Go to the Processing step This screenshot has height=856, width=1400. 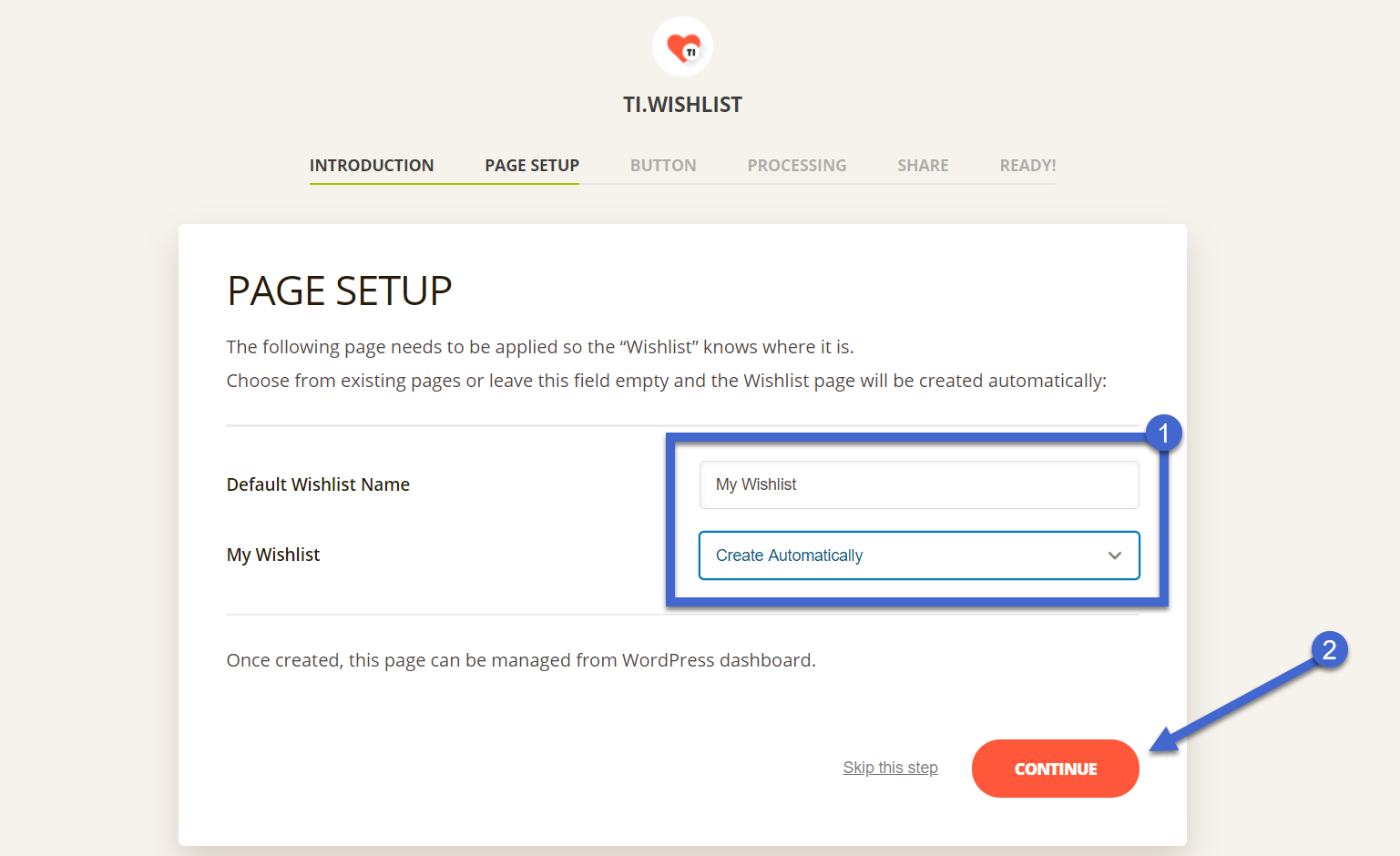[x=797, y=165]
